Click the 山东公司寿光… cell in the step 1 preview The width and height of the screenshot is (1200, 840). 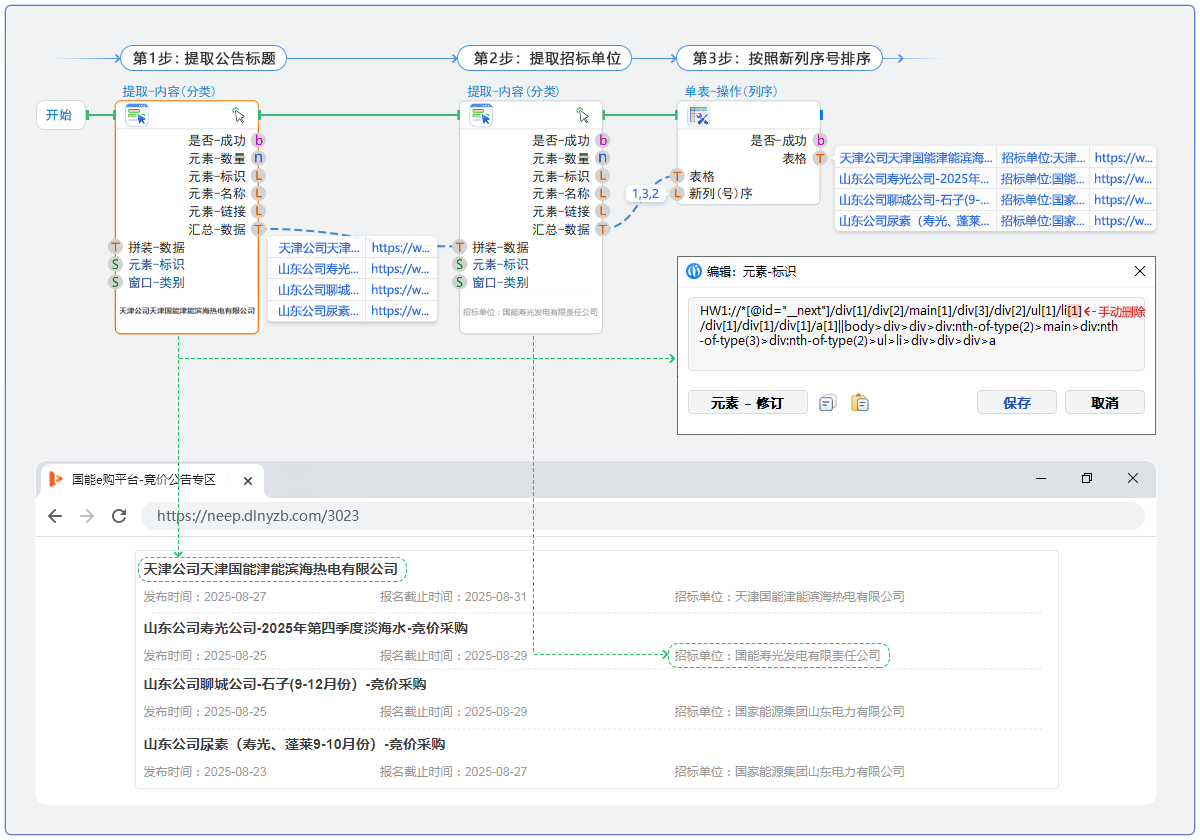point(317,268)
